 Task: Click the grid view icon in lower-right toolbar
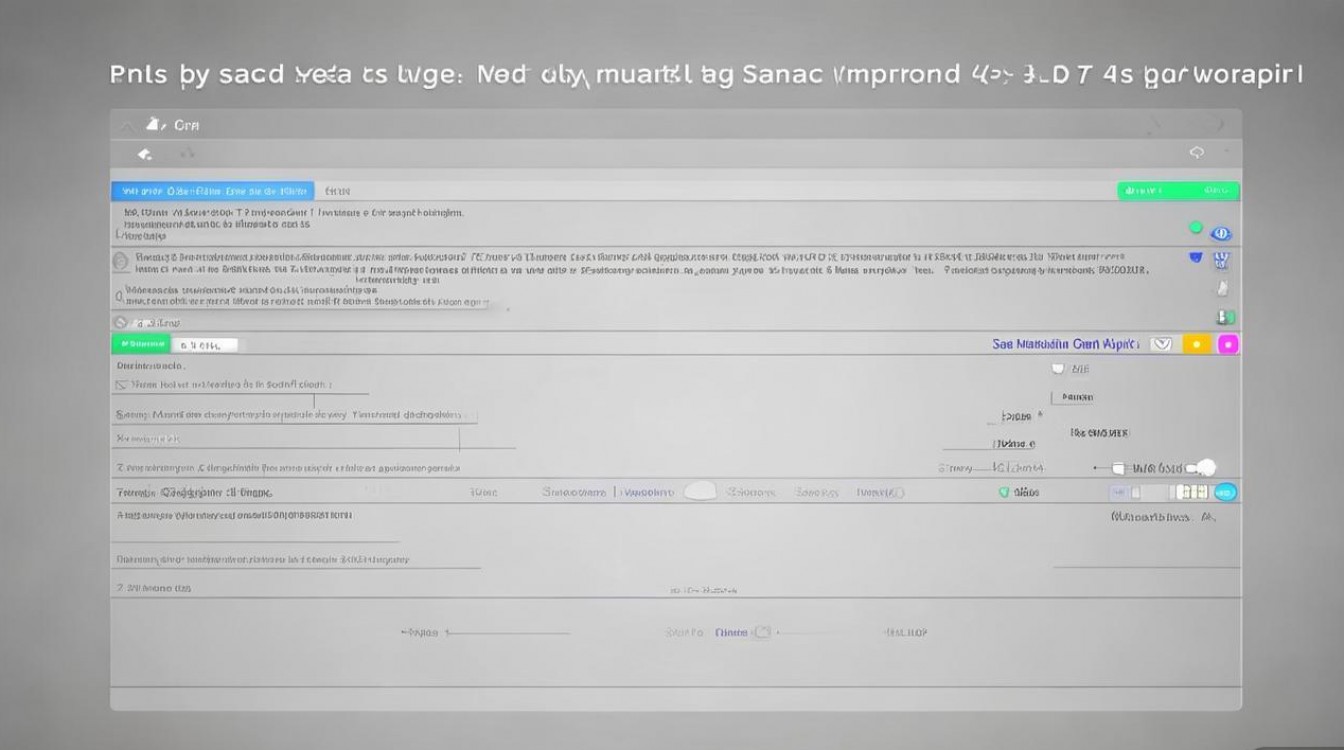(1191, 492)
